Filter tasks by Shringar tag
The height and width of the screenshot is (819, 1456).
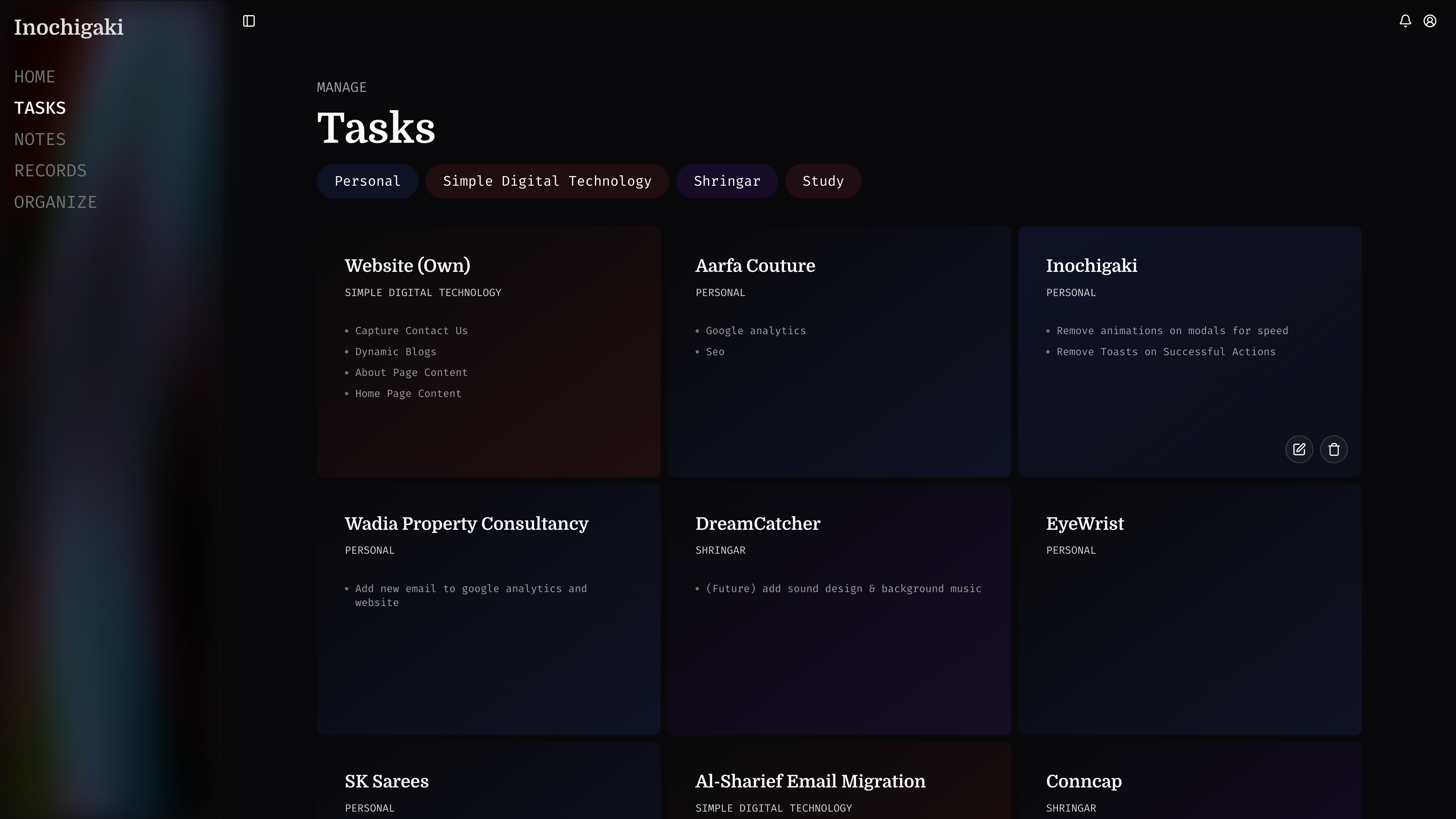click(727, 181)
